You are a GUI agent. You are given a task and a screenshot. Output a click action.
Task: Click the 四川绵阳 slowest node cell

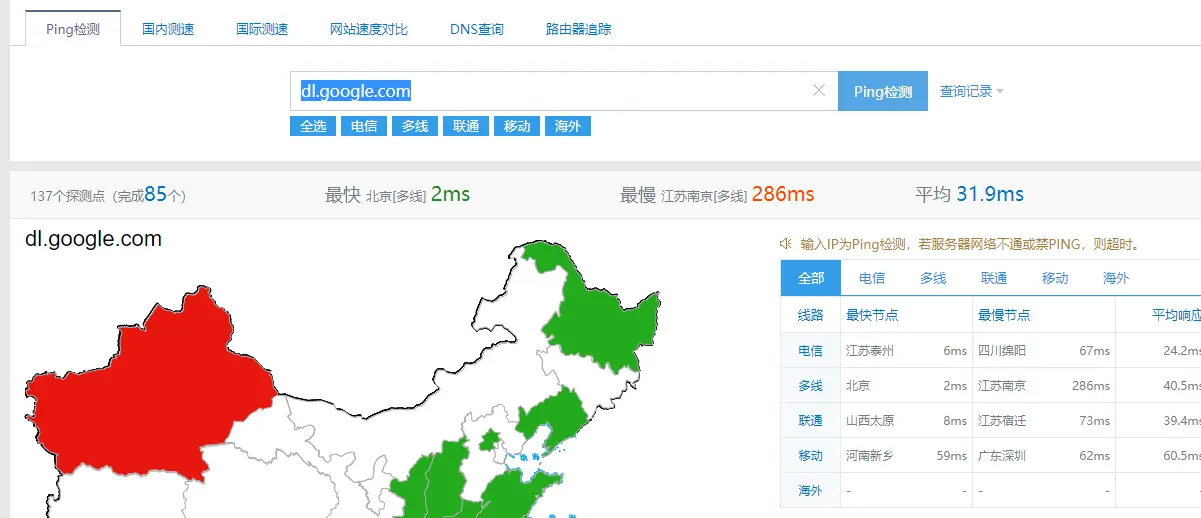coord(1004,350)
